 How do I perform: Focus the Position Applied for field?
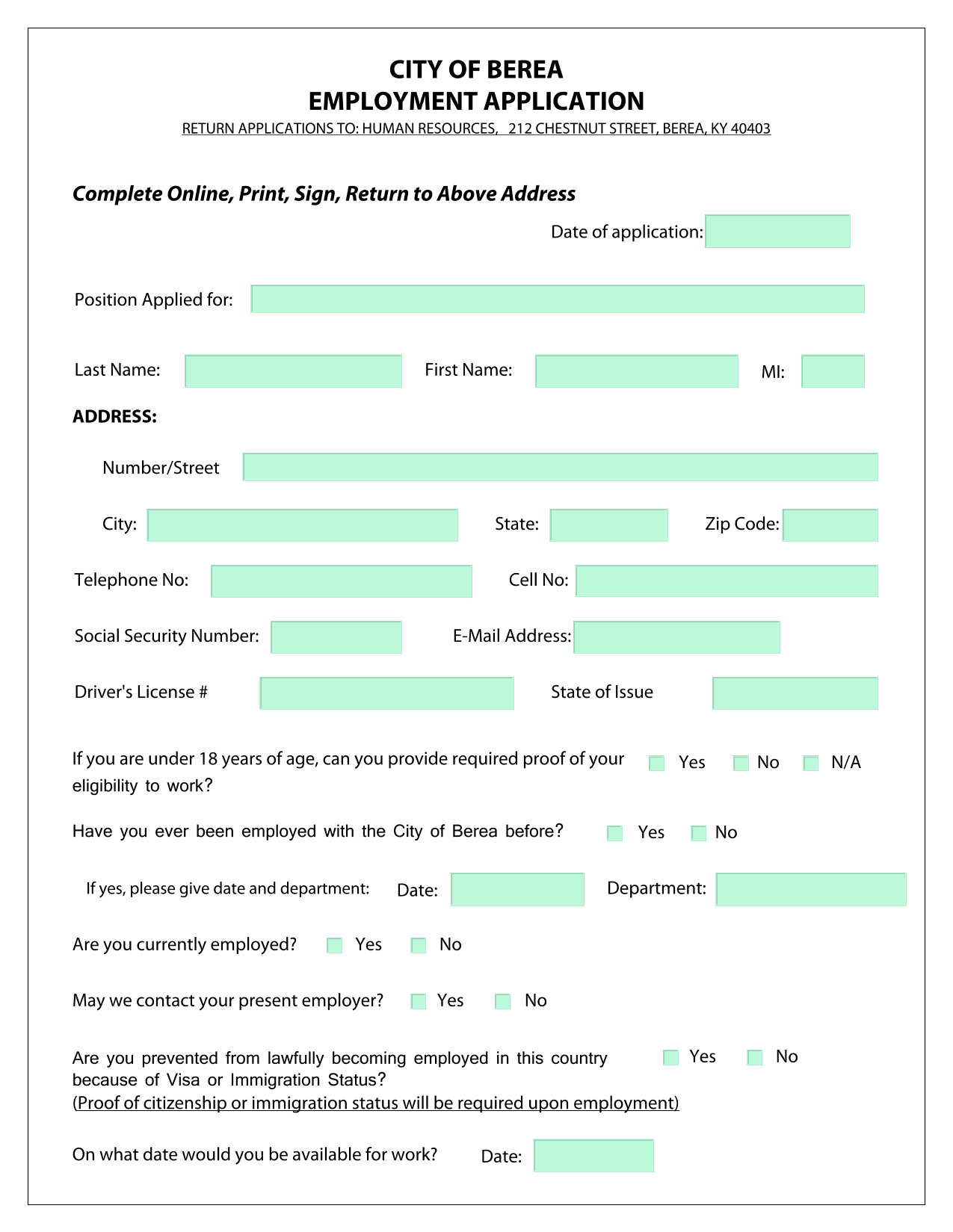pyautogui.click(x=558, y=299)
